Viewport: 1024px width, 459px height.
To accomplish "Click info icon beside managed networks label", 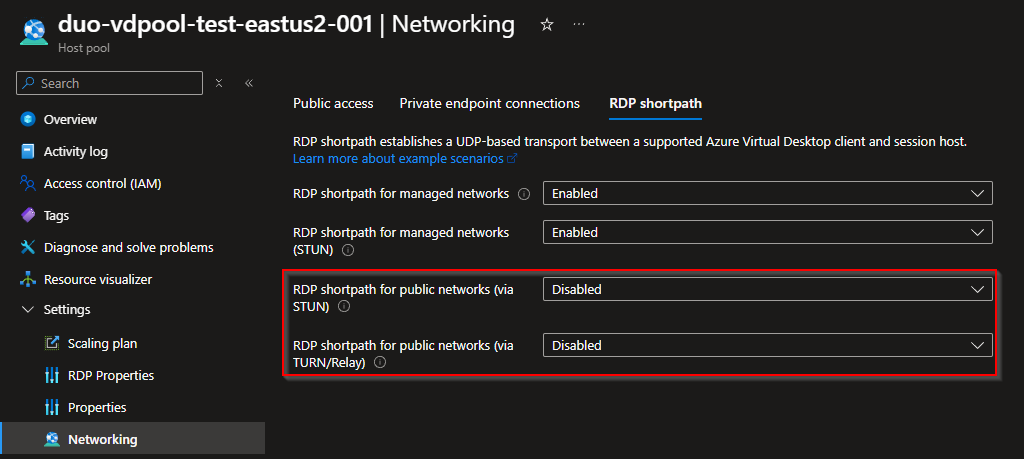I will [x=524, y=194].
